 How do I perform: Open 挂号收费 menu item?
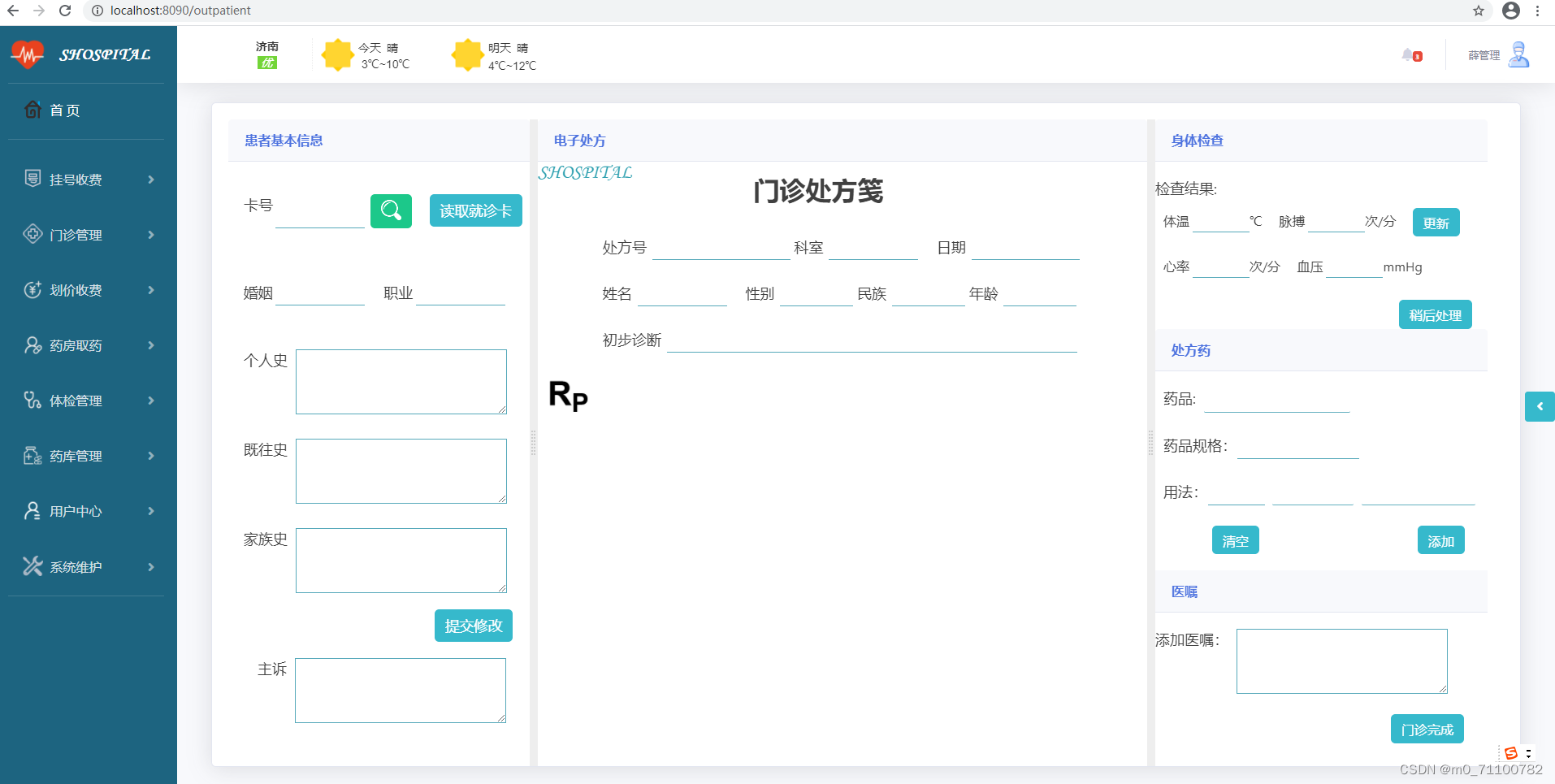(x=76, y=180)
